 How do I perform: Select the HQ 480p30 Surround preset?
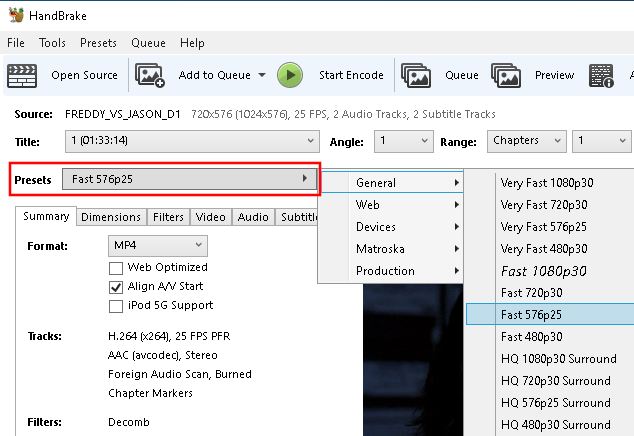point(550,425)
